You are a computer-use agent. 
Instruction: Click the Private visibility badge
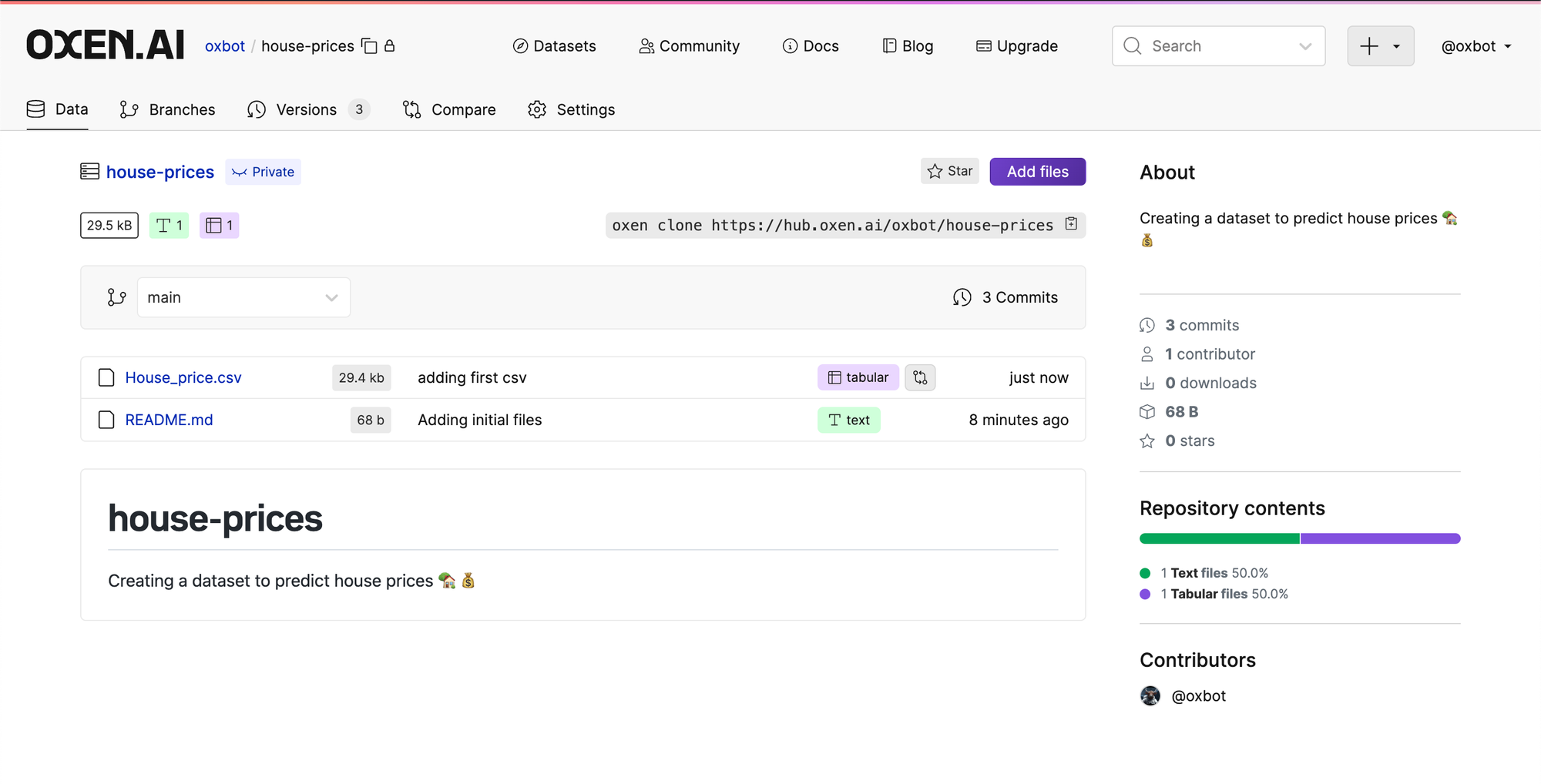(263, 172)
